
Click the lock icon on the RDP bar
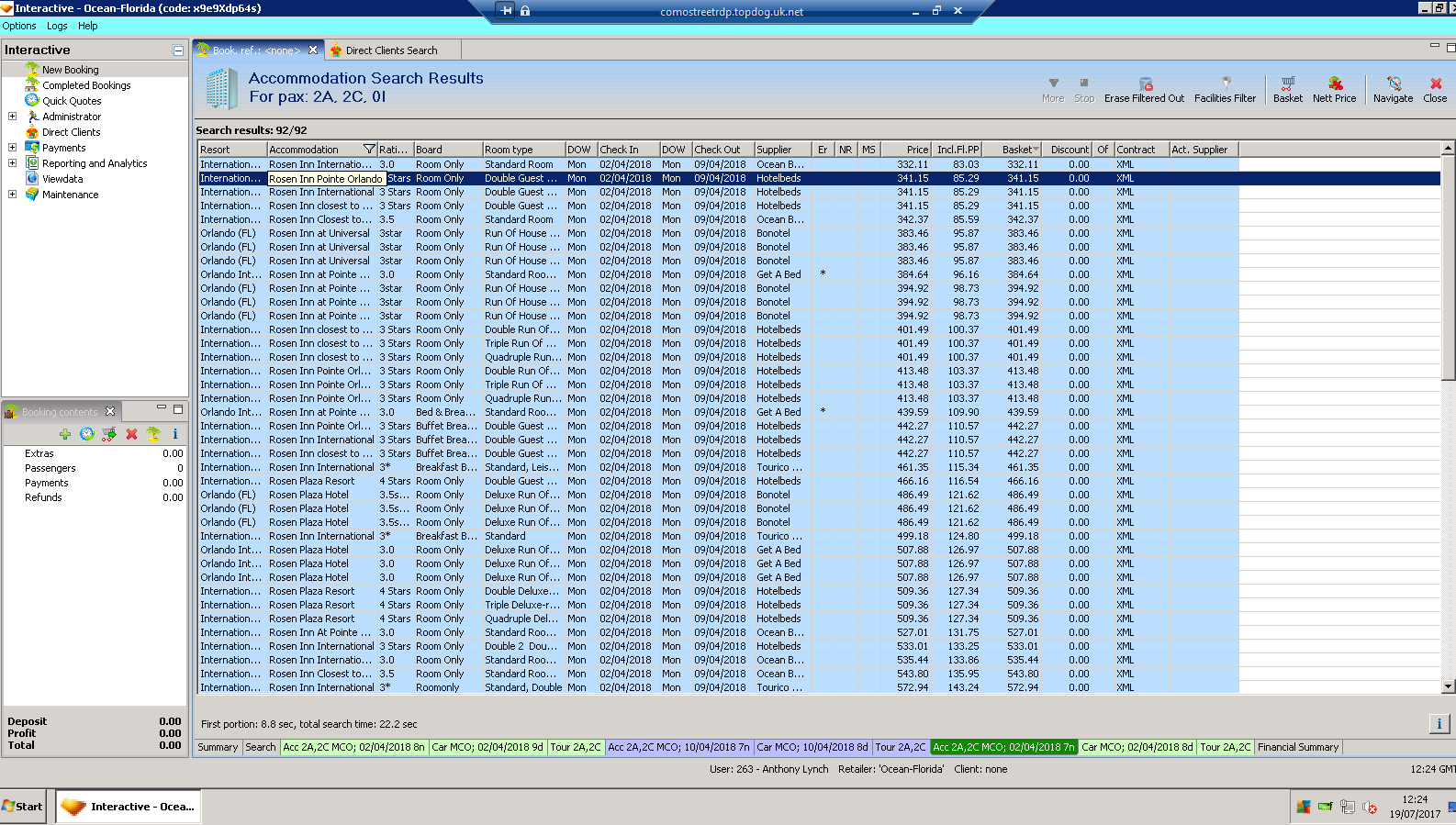[525, 11]
